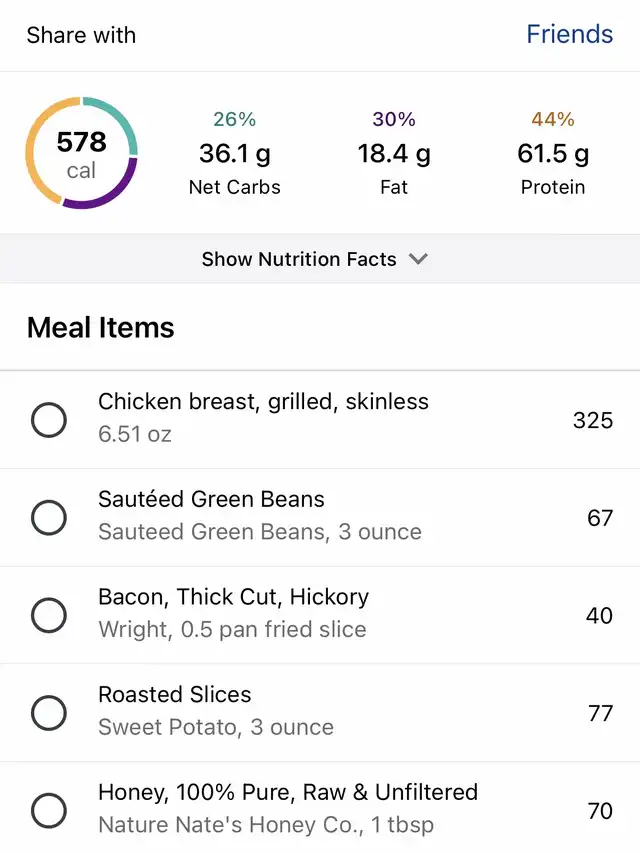The height and width of the screenshot is (853, 640).
Task: Select Sautéed Green Beans radio circle
Action: (49, 517)
